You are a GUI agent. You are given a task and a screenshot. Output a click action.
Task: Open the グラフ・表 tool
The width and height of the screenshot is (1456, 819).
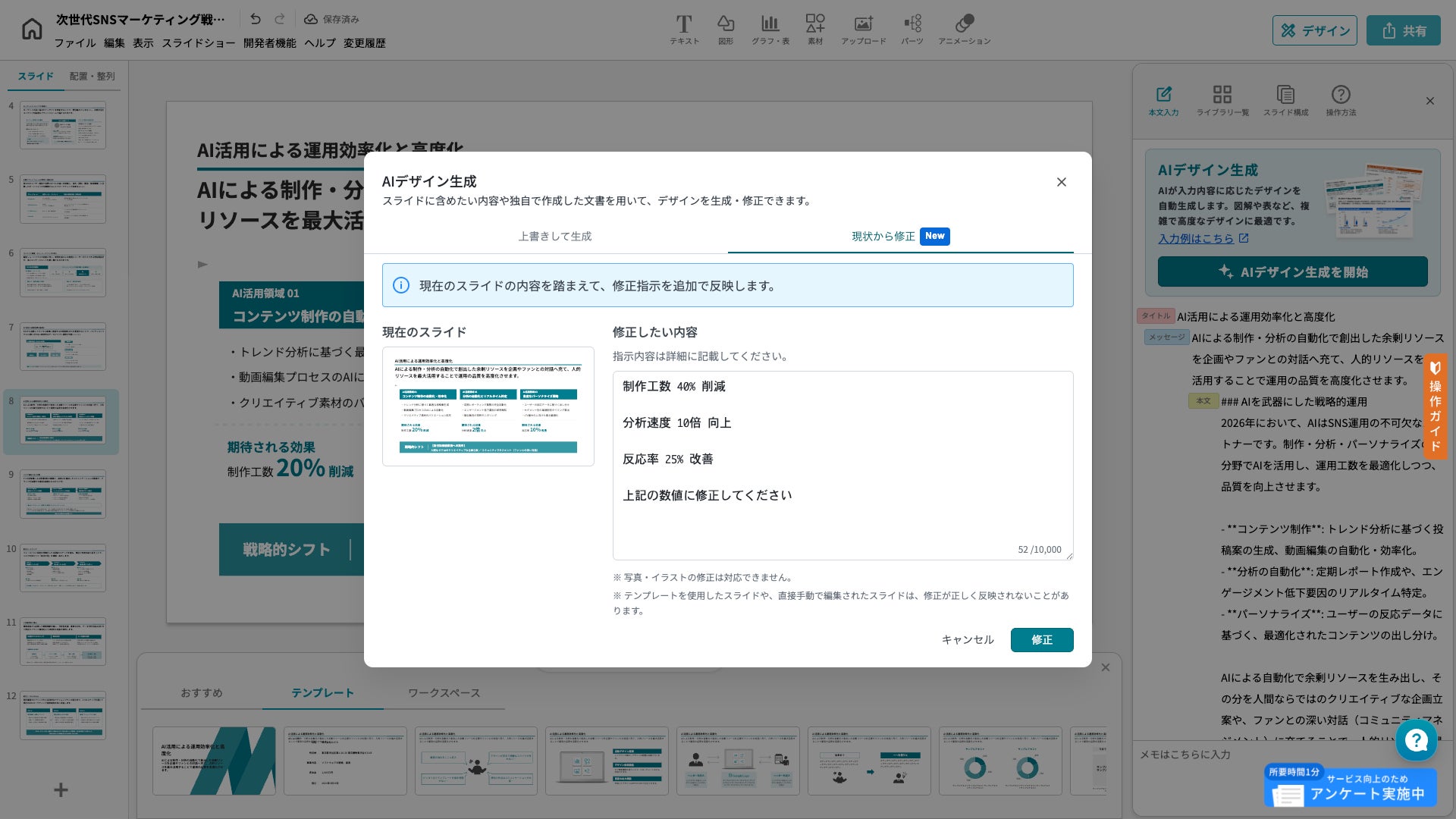tap(770, 30)
